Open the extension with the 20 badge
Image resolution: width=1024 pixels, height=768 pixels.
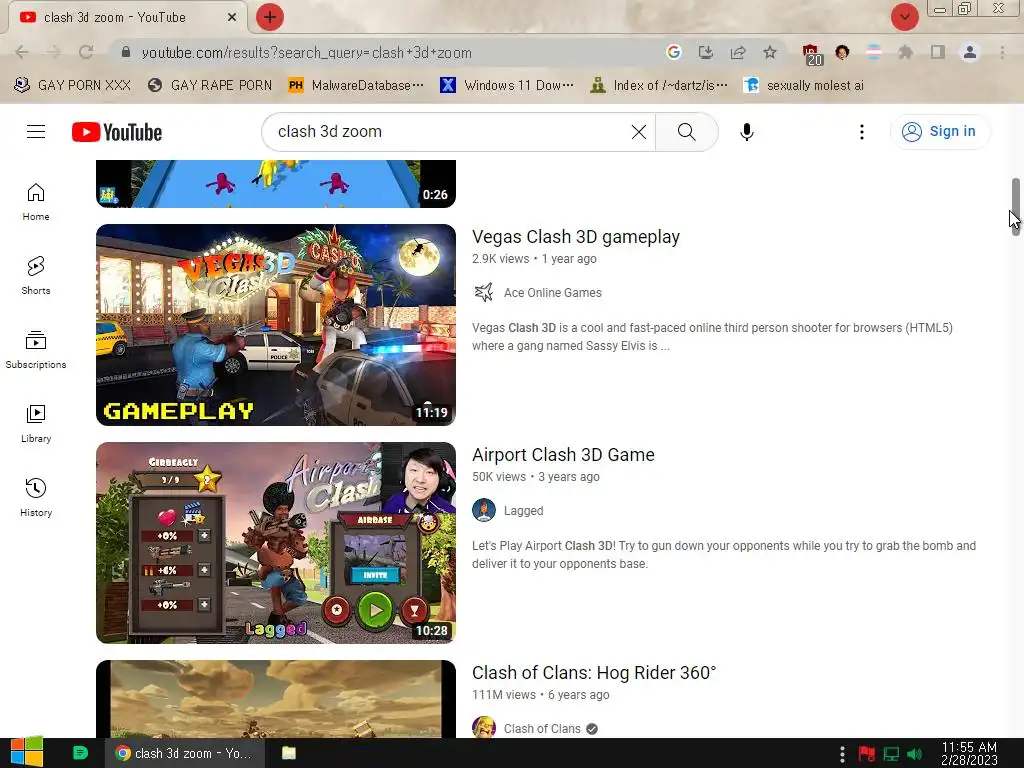pyautogui.click(x=811, y=54)
